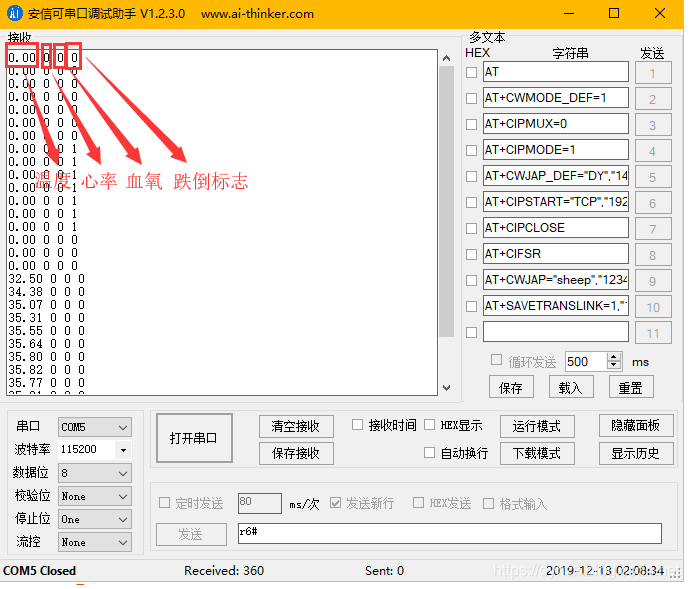This screenshot has width=691, height=589.
Task: Click the 显示历史 show history button
Action: point(636,453)
